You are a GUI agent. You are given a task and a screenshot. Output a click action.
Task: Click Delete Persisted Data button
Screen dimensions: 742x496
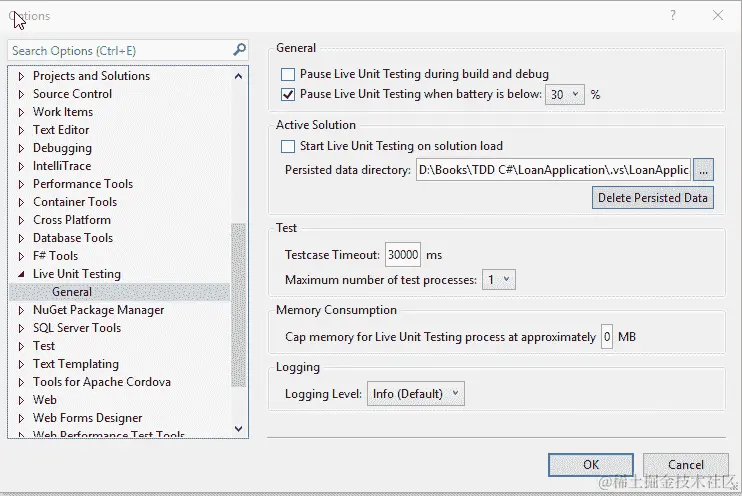point(653,198)
